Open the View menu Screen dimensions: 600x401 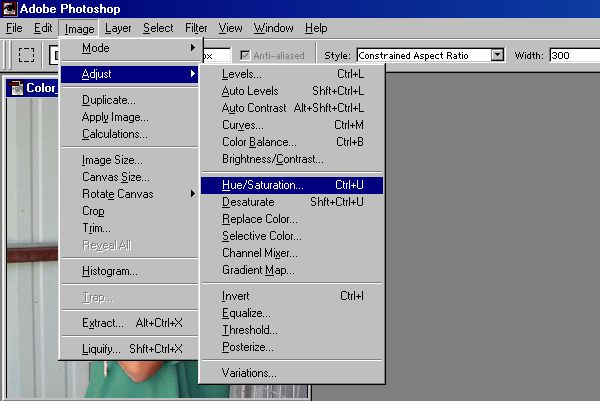230,28
